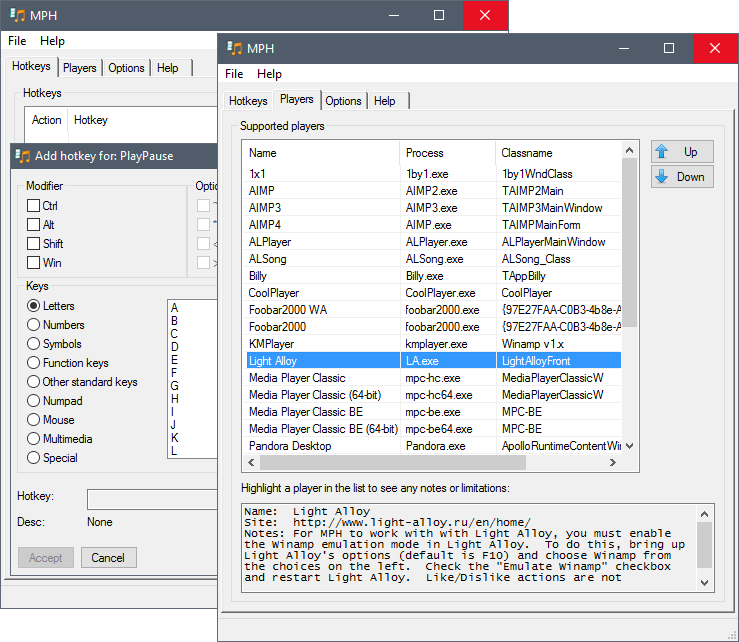Viewport: 739px width, 642px height.
Task: Move selected player up with Up button
Action: pos(682,152)
